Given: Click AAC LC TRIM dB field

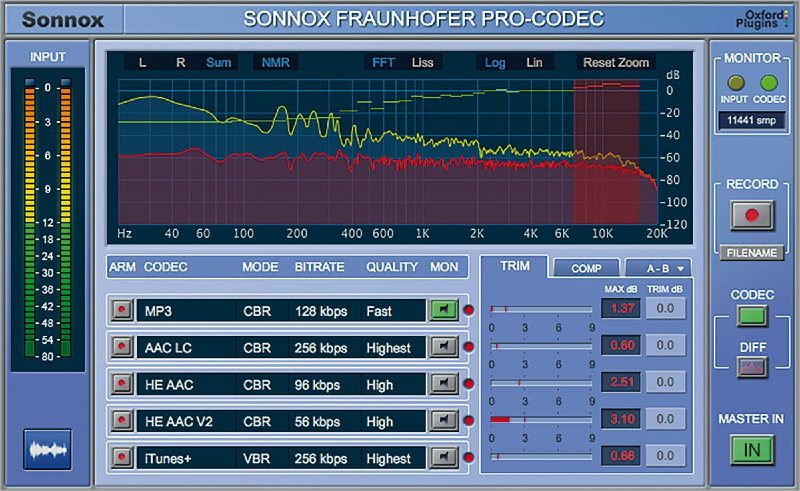Looking at the screenshot, I should click(x=665, y=345).
